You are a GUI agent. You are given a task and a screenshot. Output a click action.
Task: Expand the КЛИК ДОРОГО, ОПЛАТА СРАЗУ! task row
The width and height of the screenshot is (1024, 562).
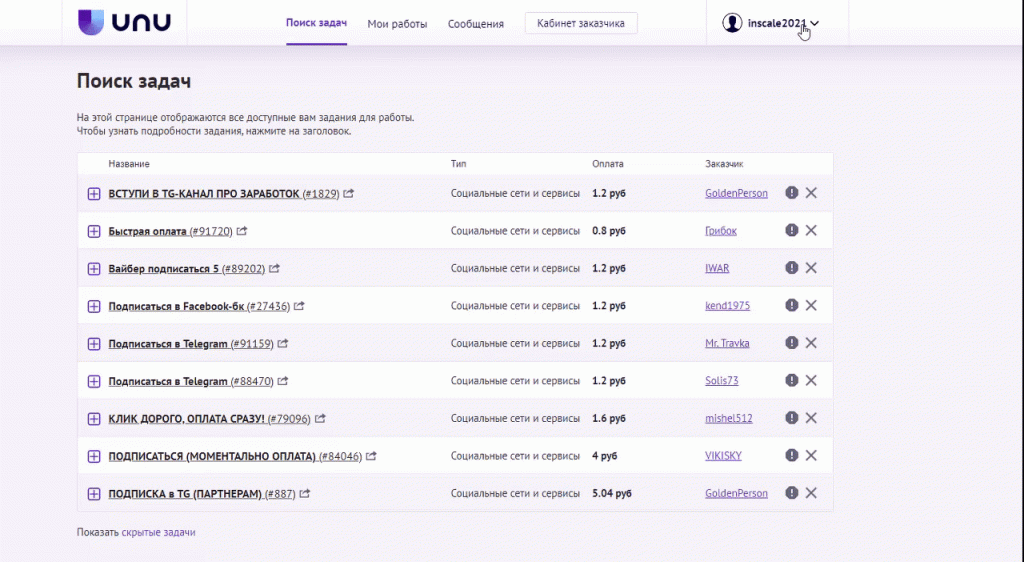(x=94, y=419)
